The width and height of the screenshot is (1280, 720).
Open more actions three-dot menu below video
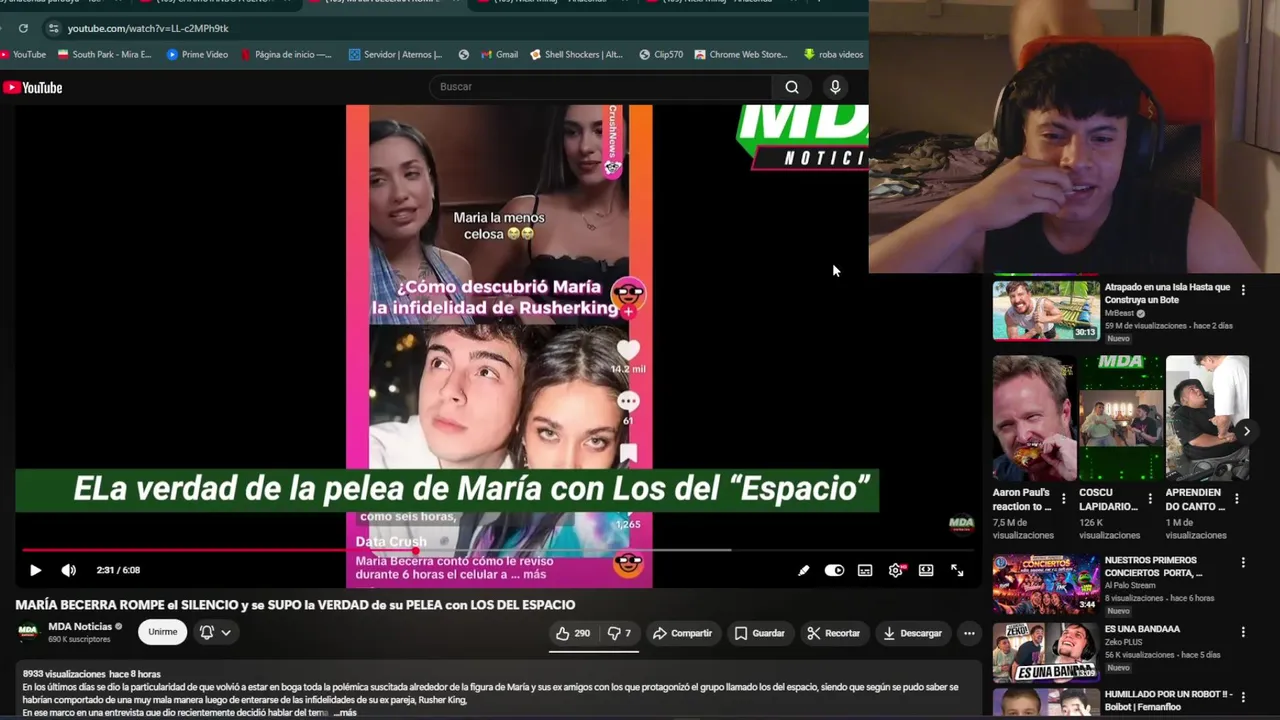969,633
